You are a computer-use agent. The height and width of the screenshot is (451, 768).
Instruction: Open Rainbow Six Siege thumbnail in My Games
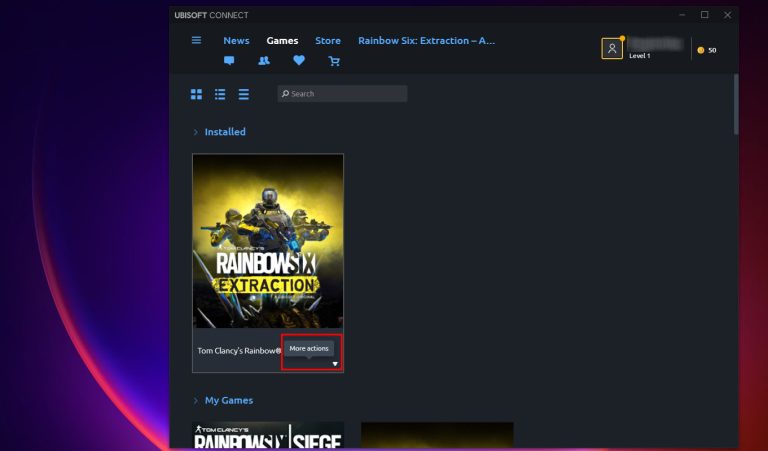(268, 435)
